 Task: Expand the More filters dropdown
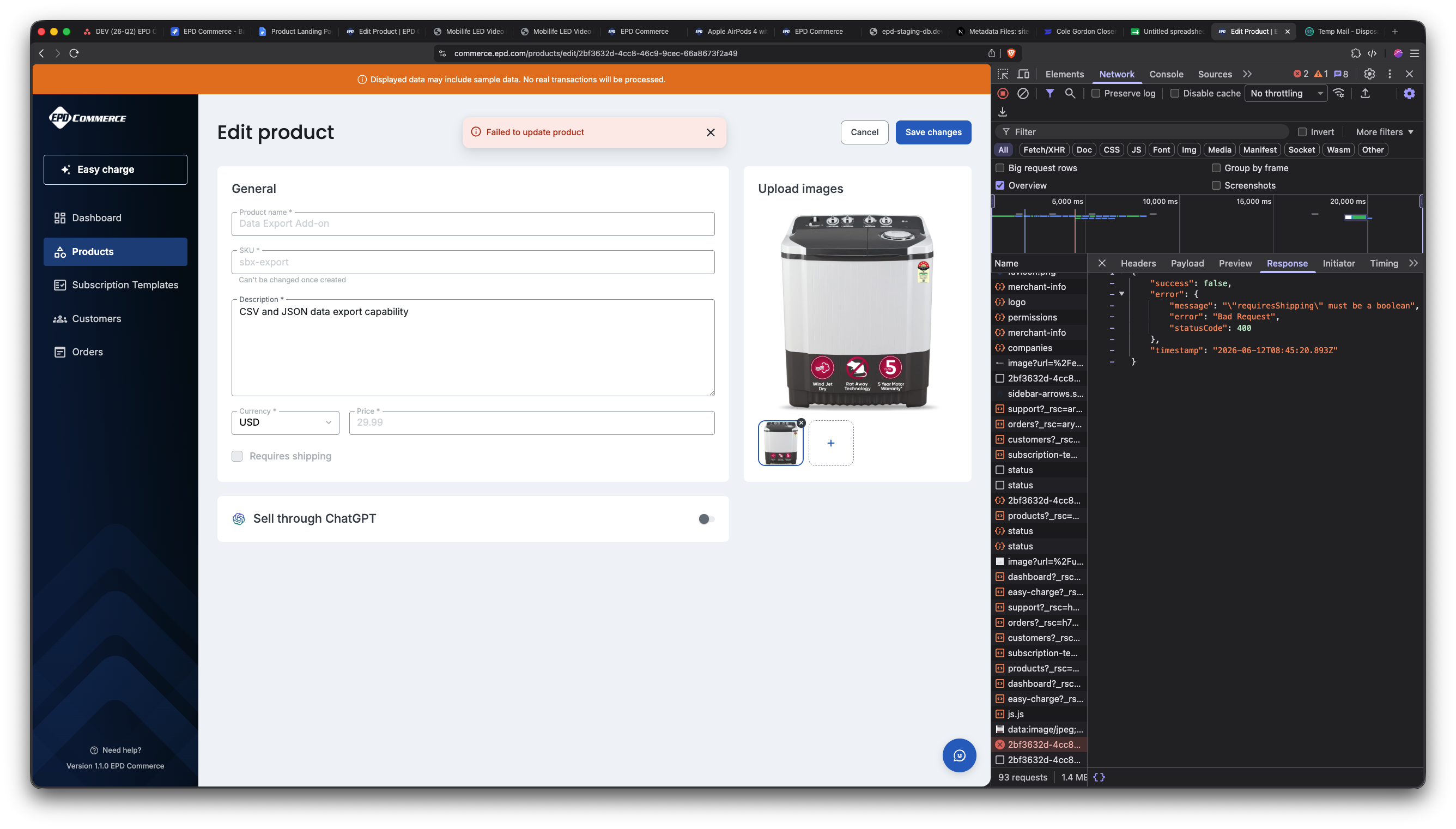(x=1384, y=132)
